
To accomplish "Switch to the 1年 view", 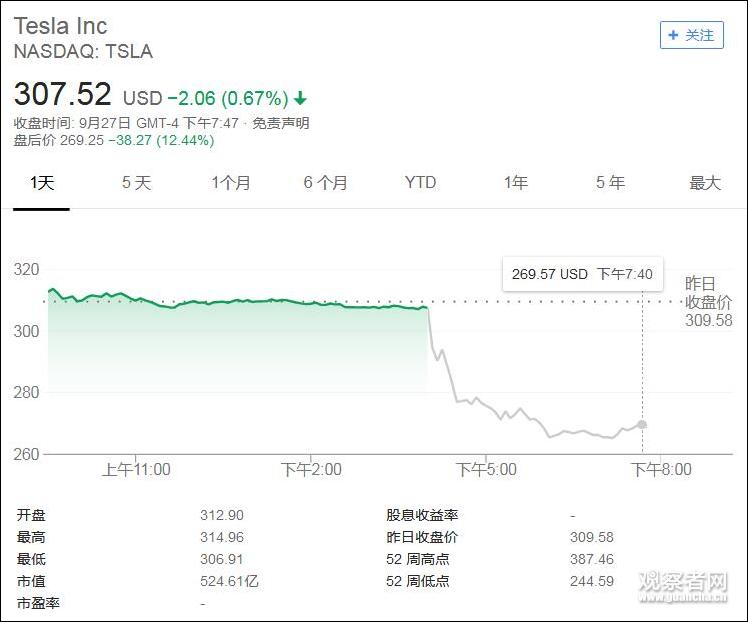I will (515, 183).
